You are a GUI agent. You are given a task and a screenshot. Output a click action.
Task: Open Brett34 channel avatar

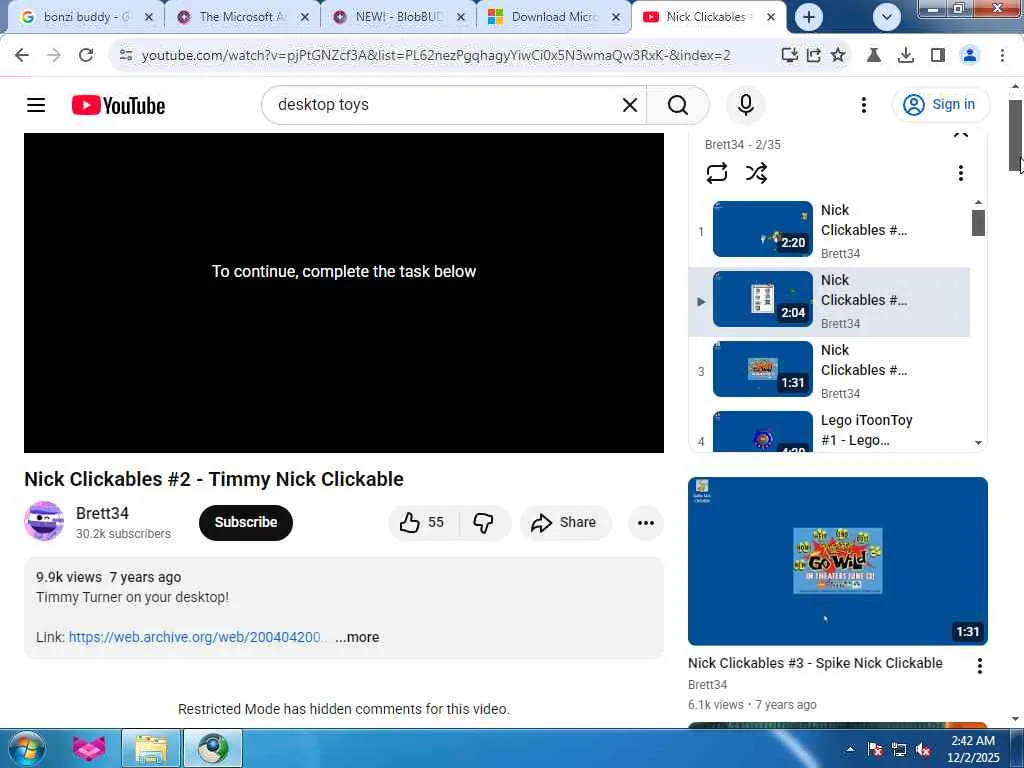pyautogui.click(x=44, y=520)
